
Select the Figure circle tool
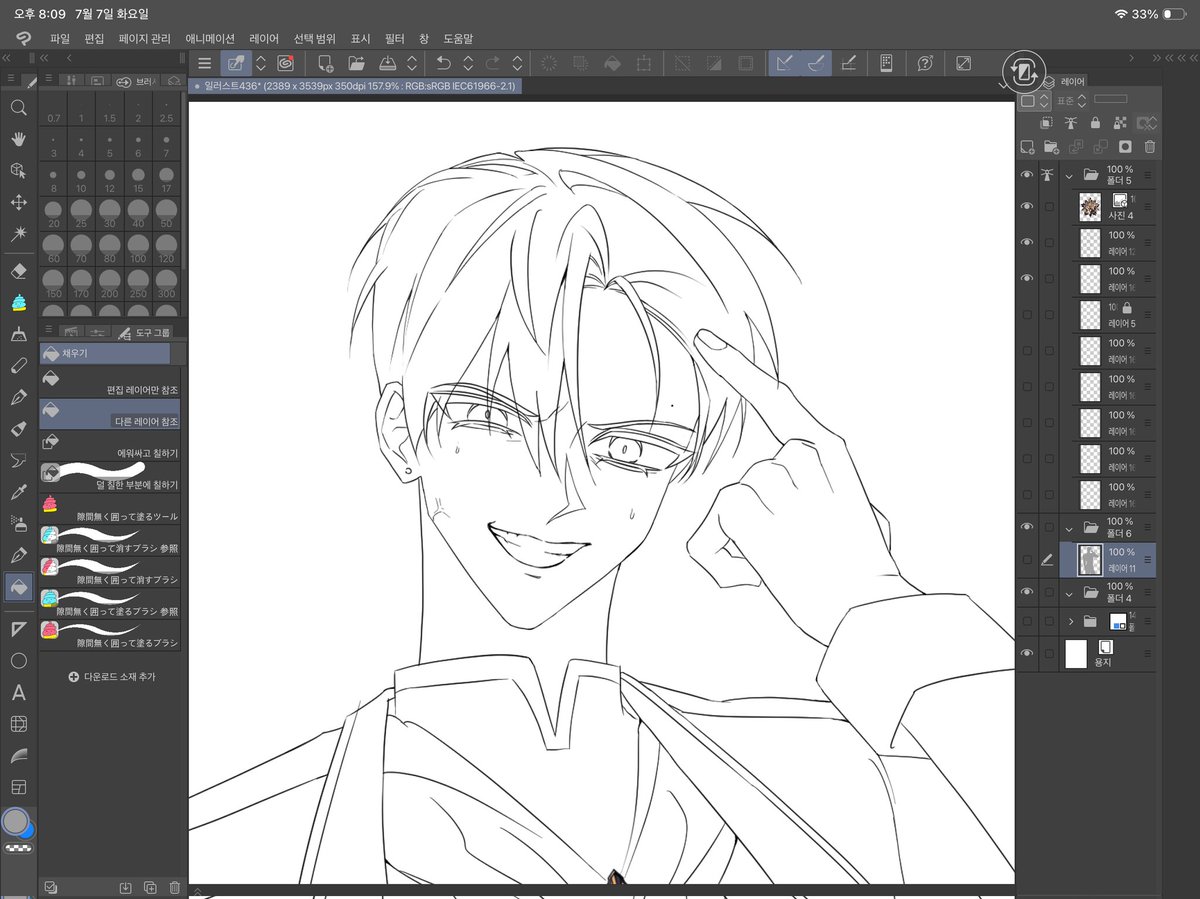coord(18,661)
